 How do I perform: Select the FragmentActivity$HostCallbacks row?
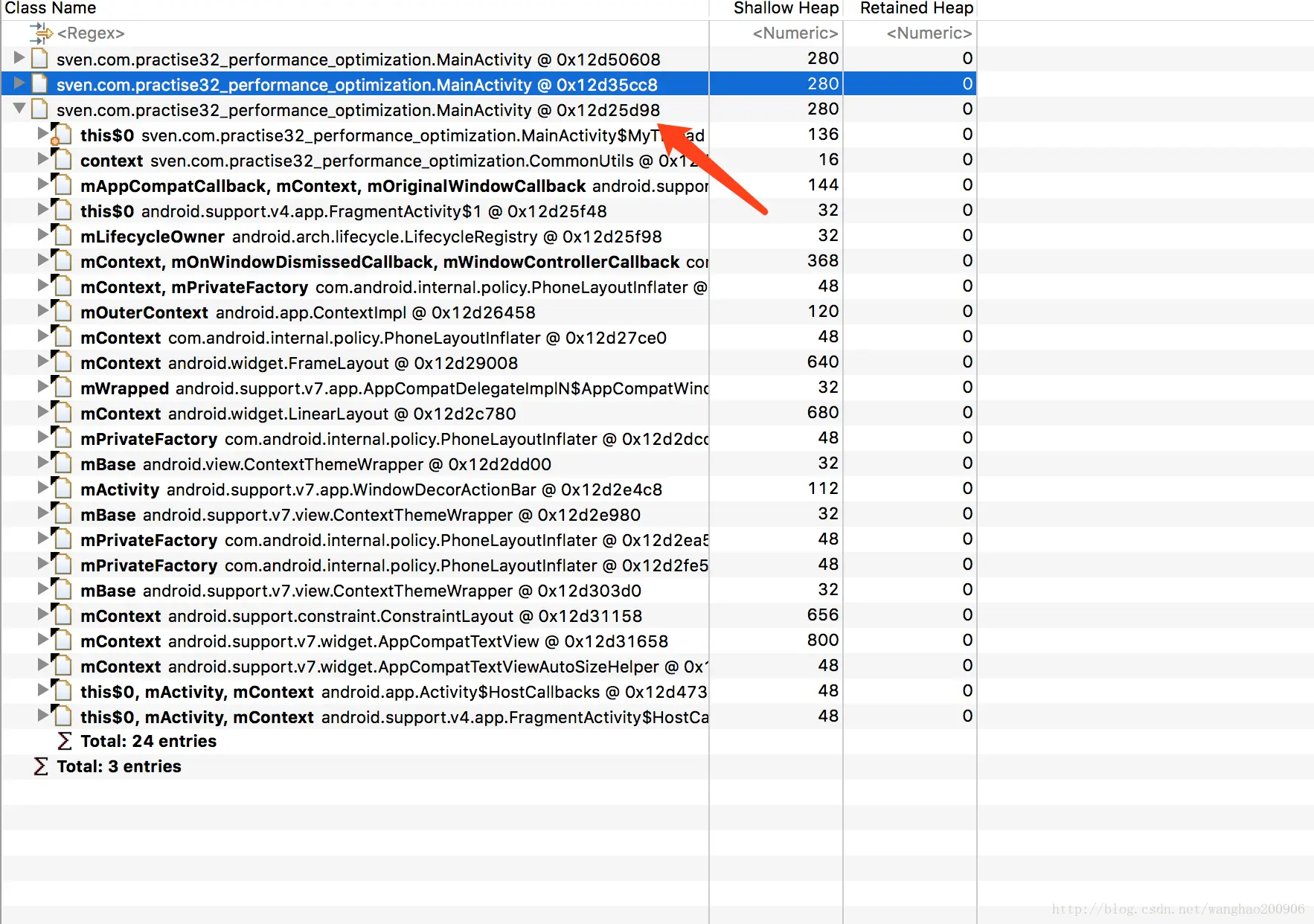[488, 716]
